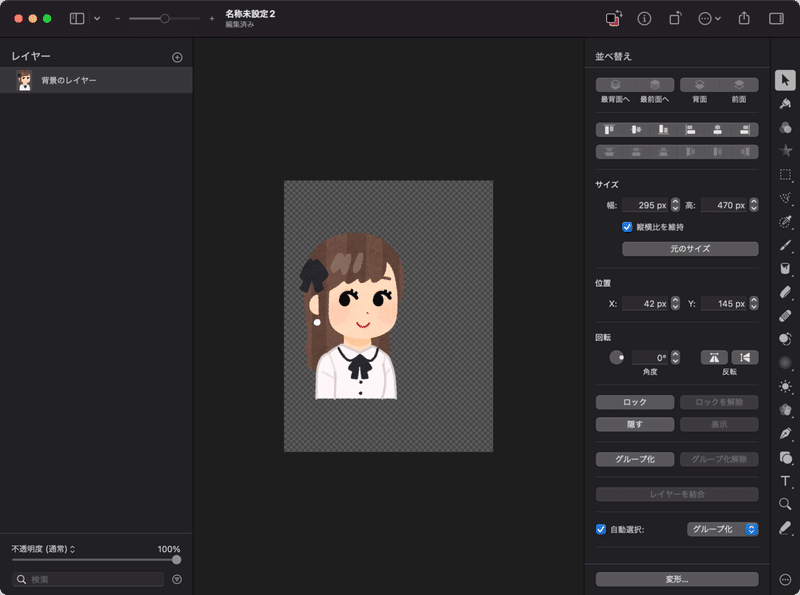800x595 pixels.
Task: Open the 自動選択 グループ化 popup menu
Action: [722, 529]
